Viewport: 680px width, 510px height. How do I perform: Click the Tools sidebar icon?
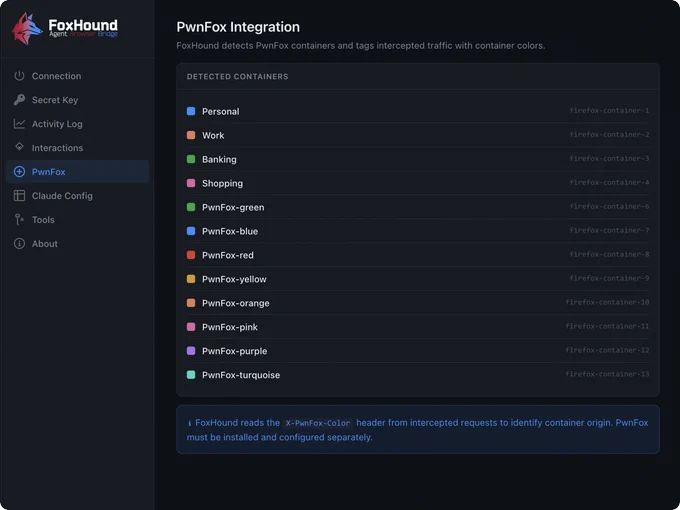coord(19,220)
